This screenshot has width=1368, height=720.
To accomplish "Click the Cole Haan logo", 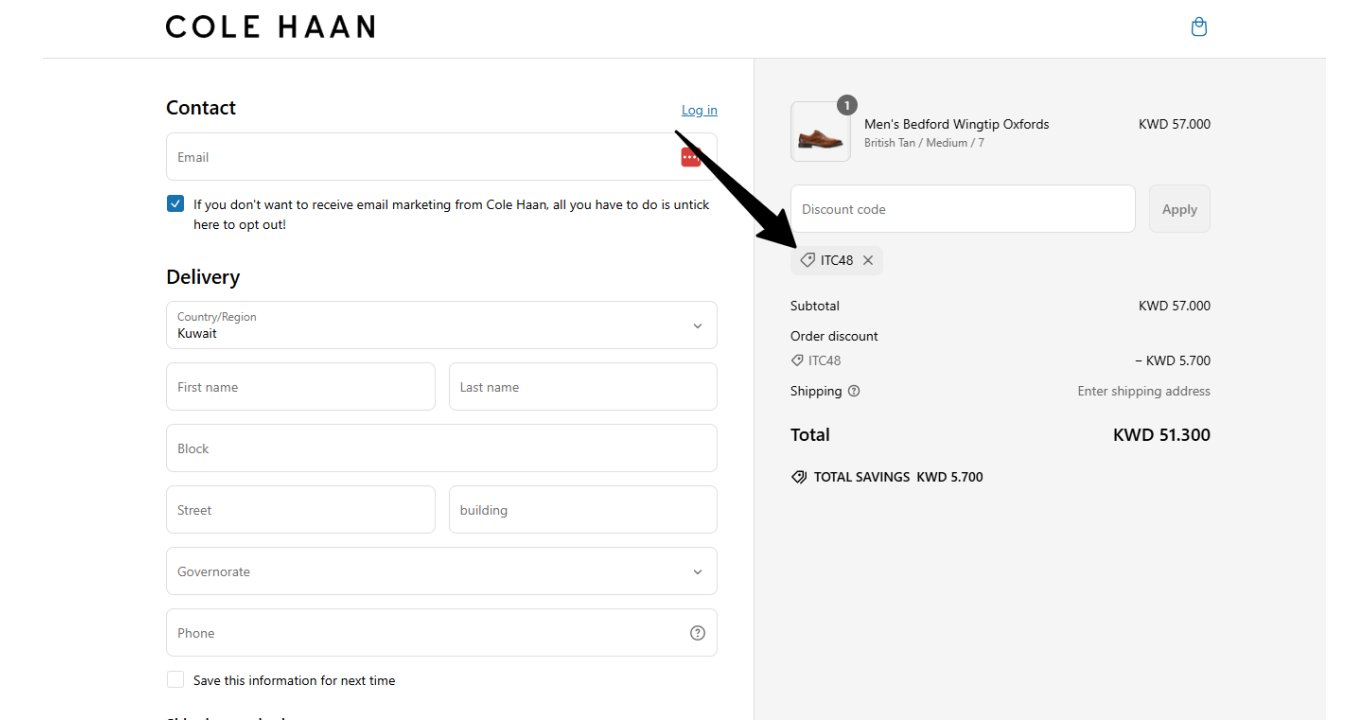I will pyautogui.click(x=270, y=27).
